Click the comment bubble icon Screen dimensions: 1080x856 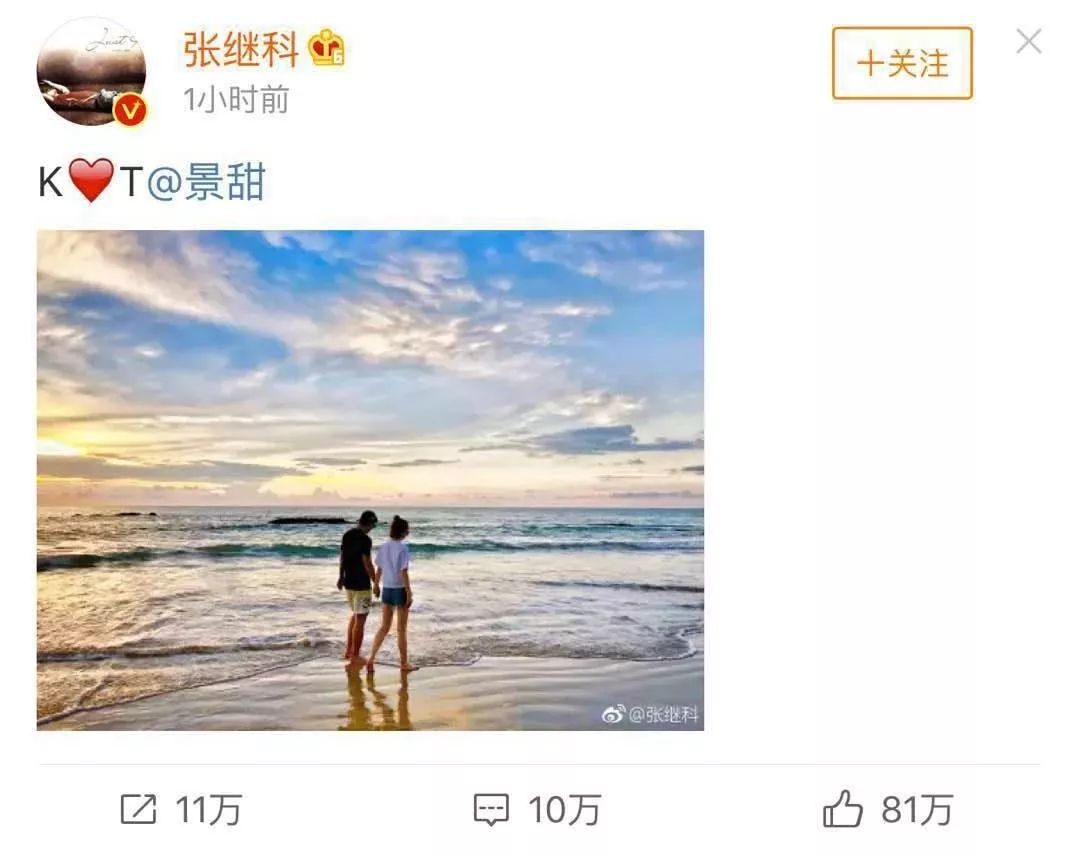491,810
